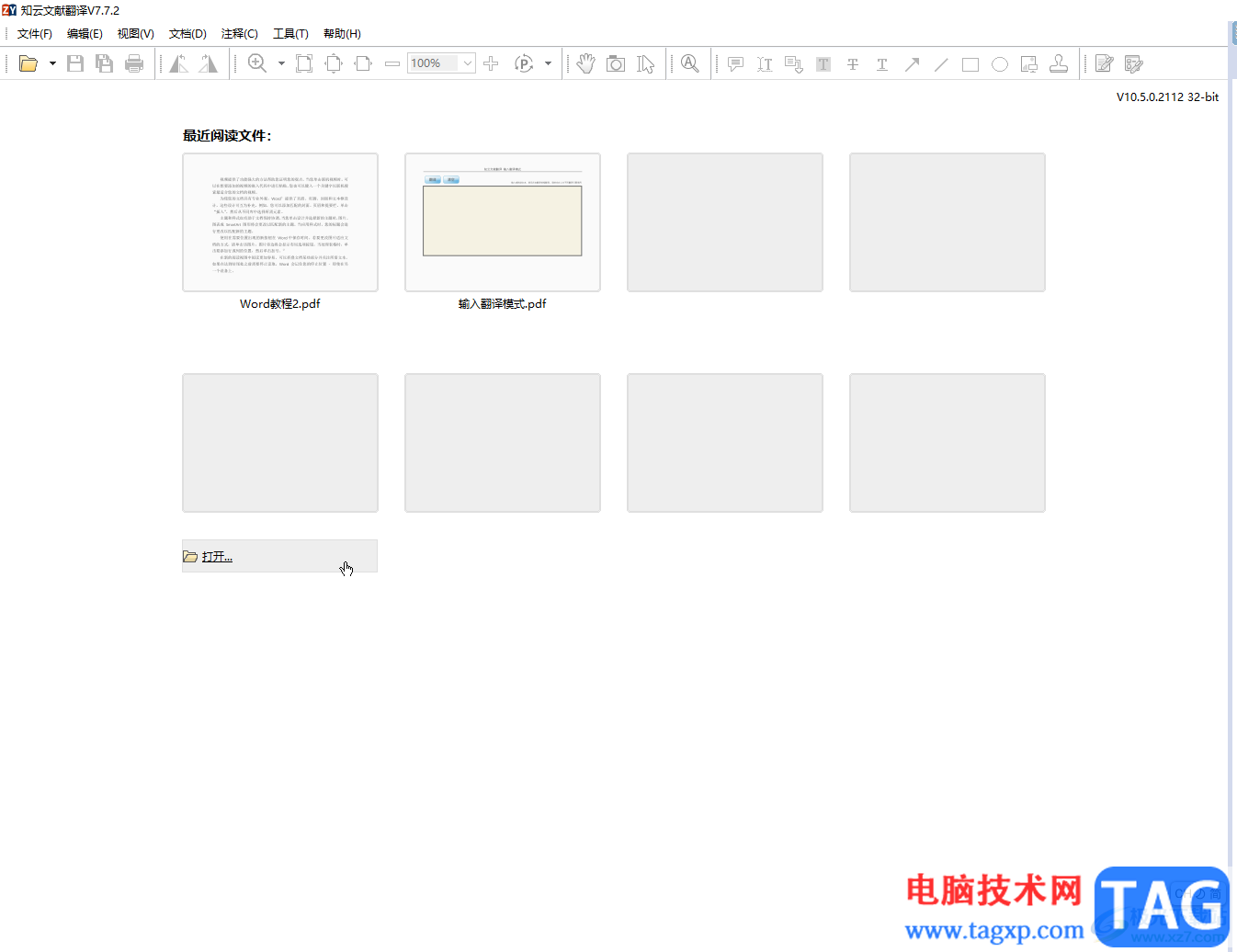Image resolution: width=1237 pixels, height=952 pixels.
Task: Open the Word教程2.pdf thumbnail
Action: pos(280,222)
